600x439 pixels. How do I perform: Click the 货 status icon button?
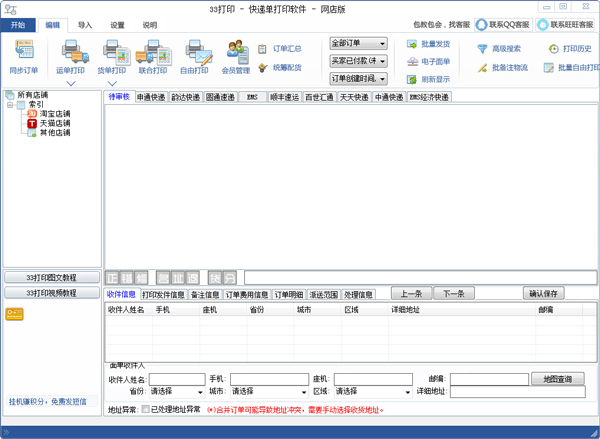click(215, 278)
